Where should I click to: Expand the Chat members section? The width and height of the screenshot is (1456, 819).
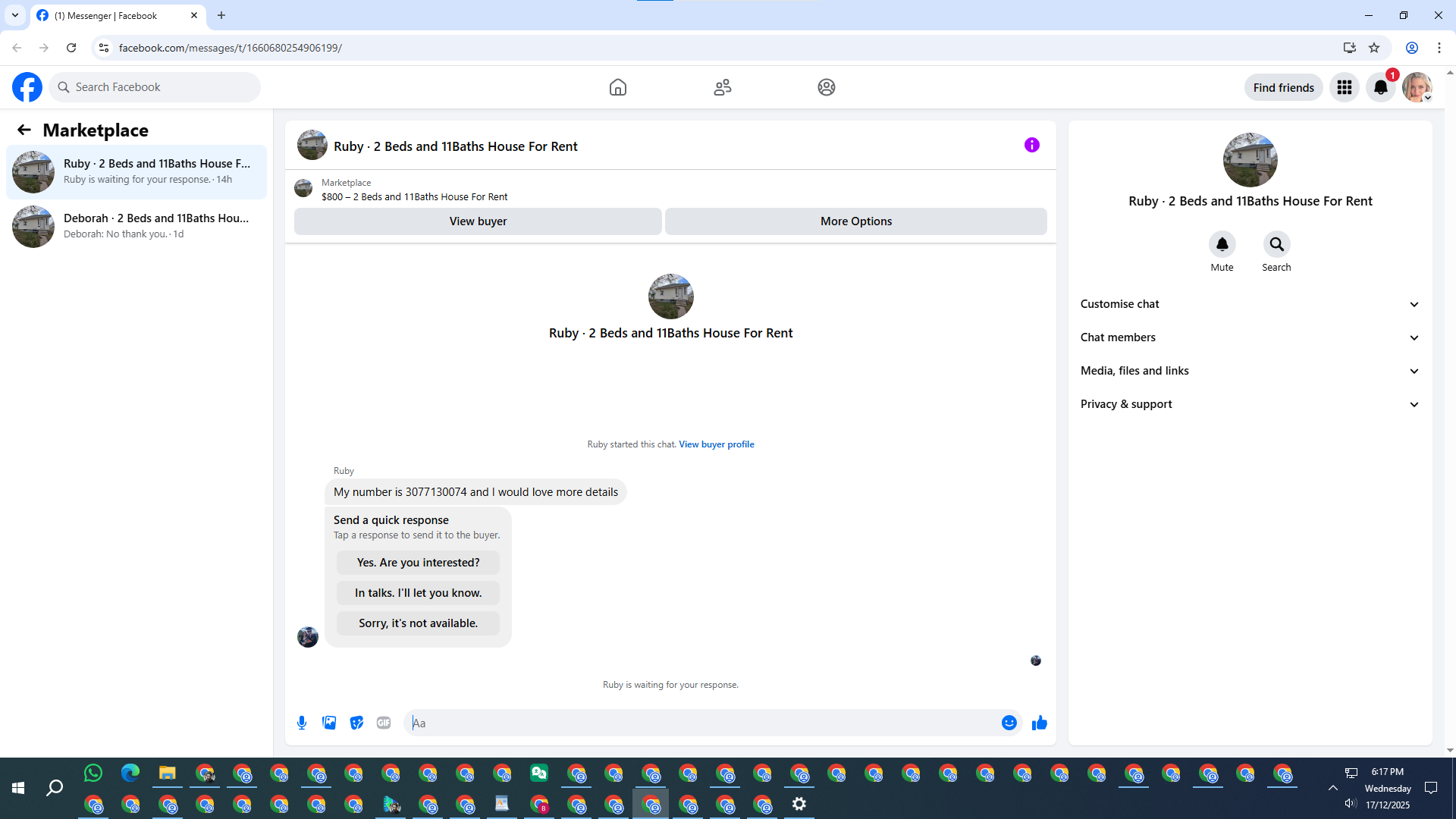pos(1250,337)
